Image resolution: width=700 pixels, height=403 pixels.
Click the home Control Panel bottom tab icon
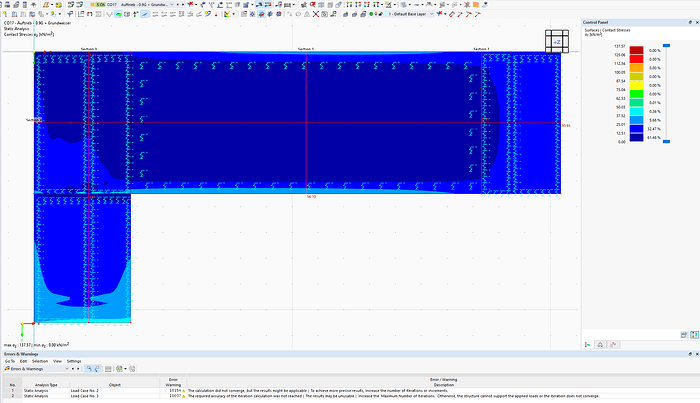pos(600,345)
